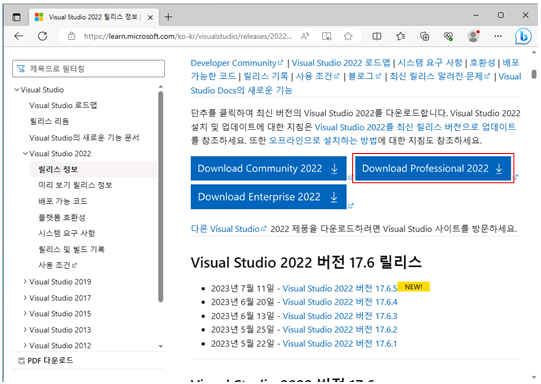Select 릴리스 리듬 in sidebar

(49, 121)
